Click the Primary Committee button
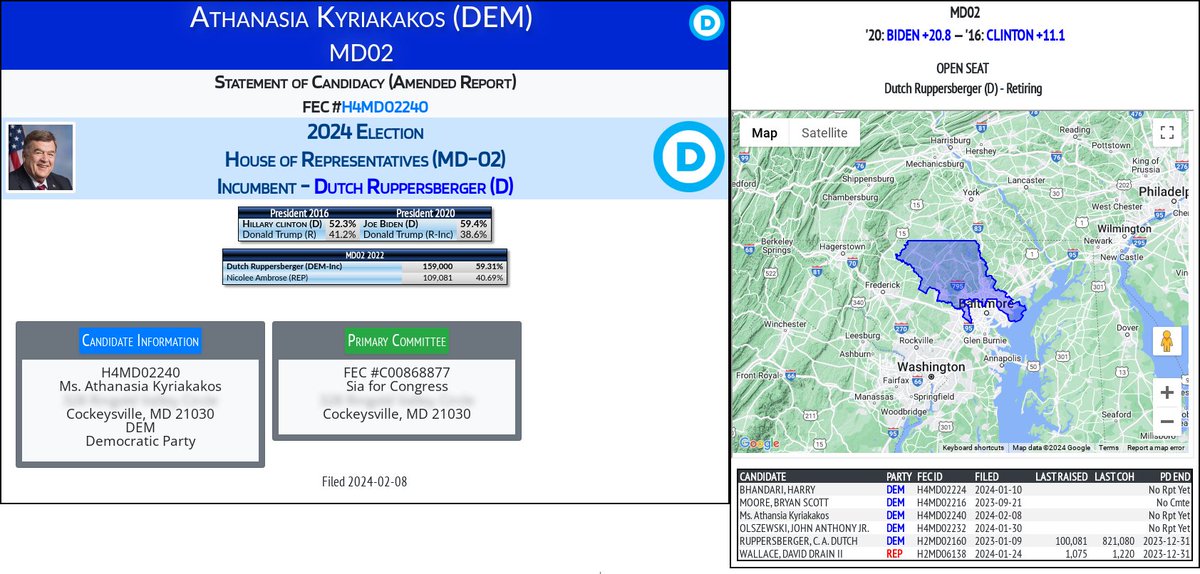 tap(397, 341)
